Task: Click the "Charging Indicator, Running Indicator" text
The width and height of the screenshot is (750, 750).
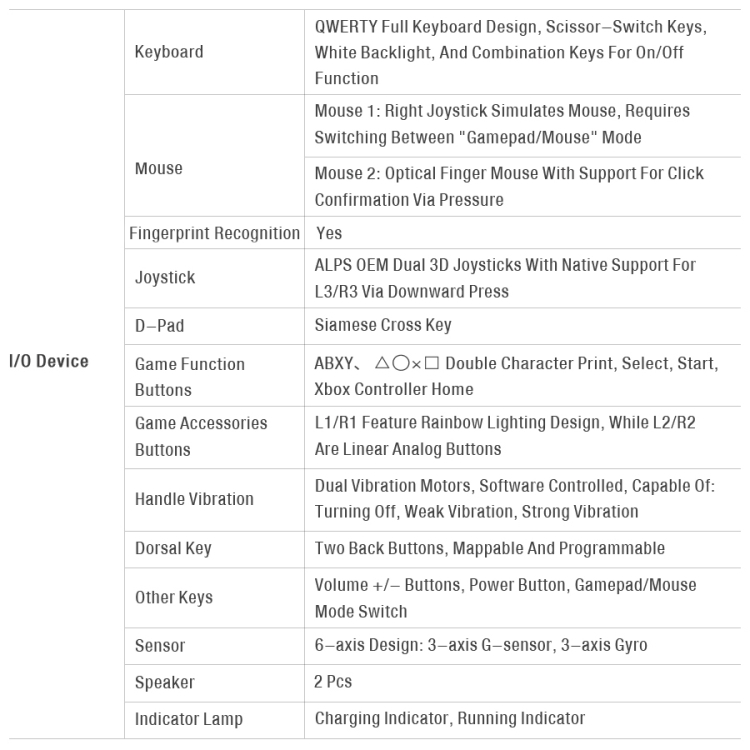Action: 450,718
